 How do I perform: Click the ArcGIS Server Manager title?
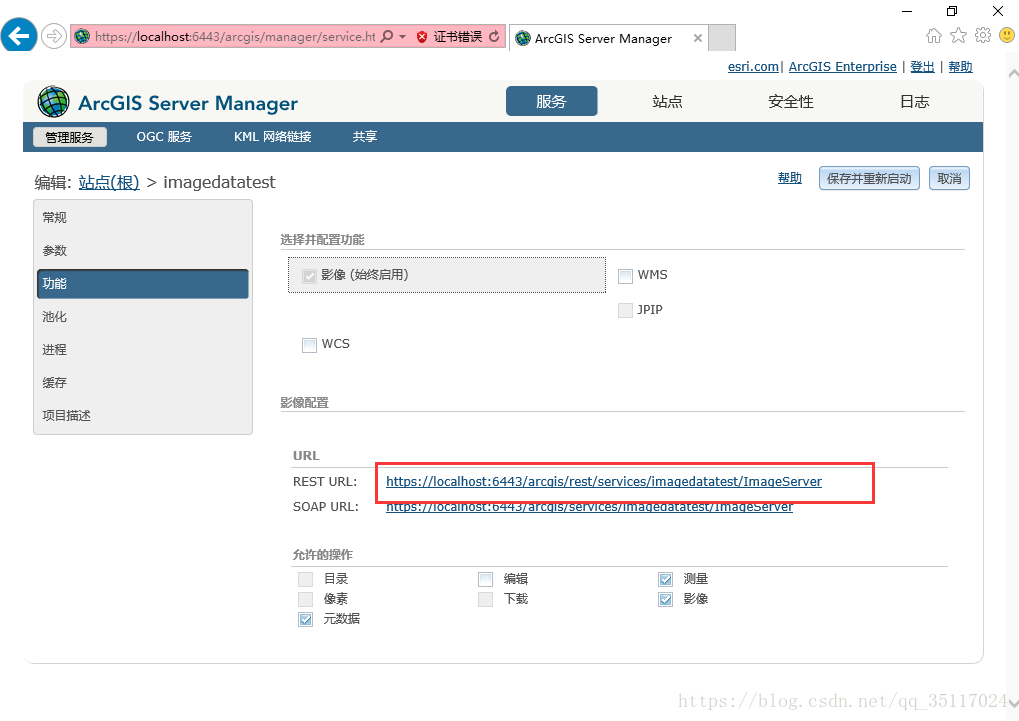pyautogui.click(x=188, y=103)
